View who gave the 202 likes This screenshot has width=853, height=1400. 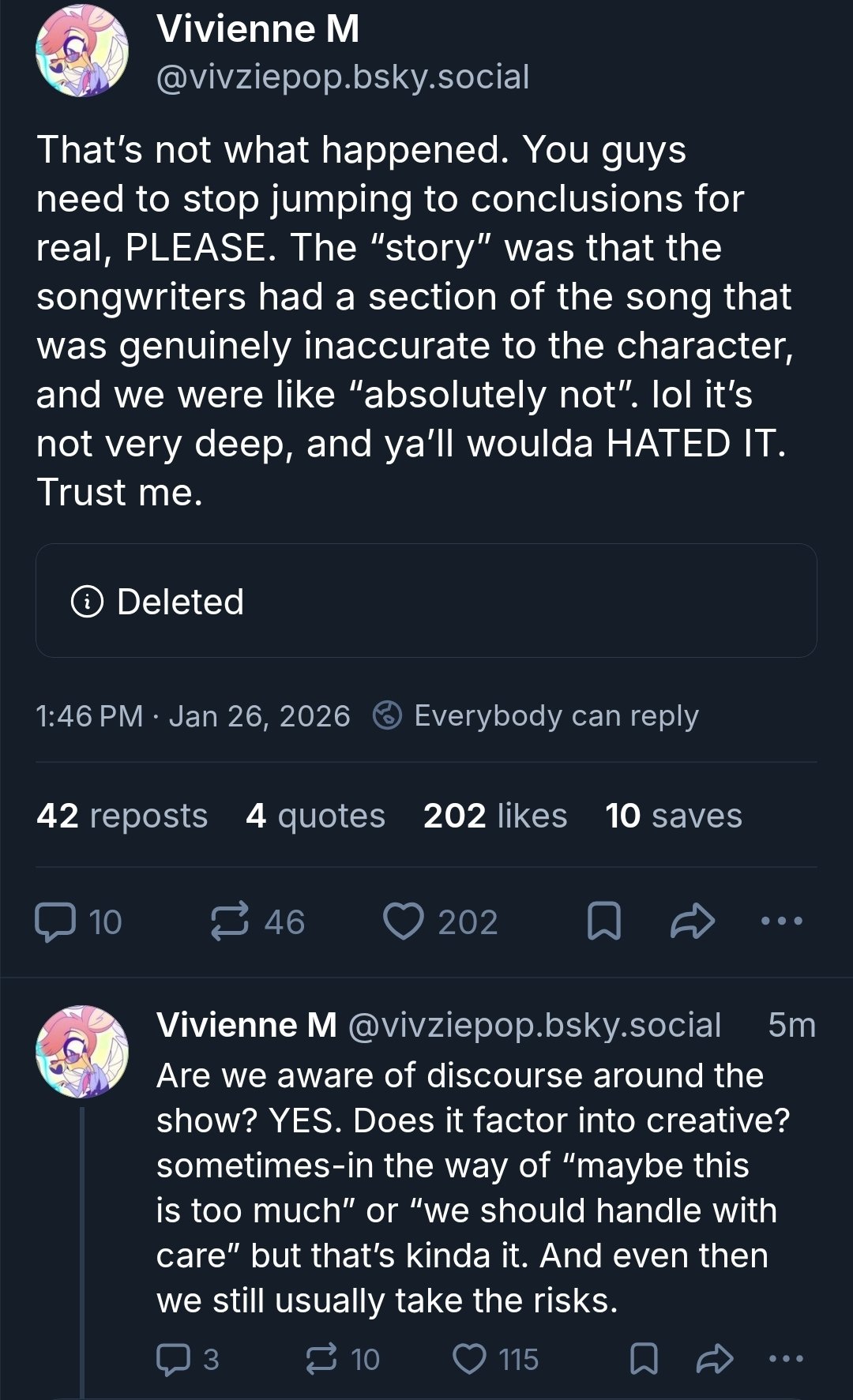click(x=495, y=816)
